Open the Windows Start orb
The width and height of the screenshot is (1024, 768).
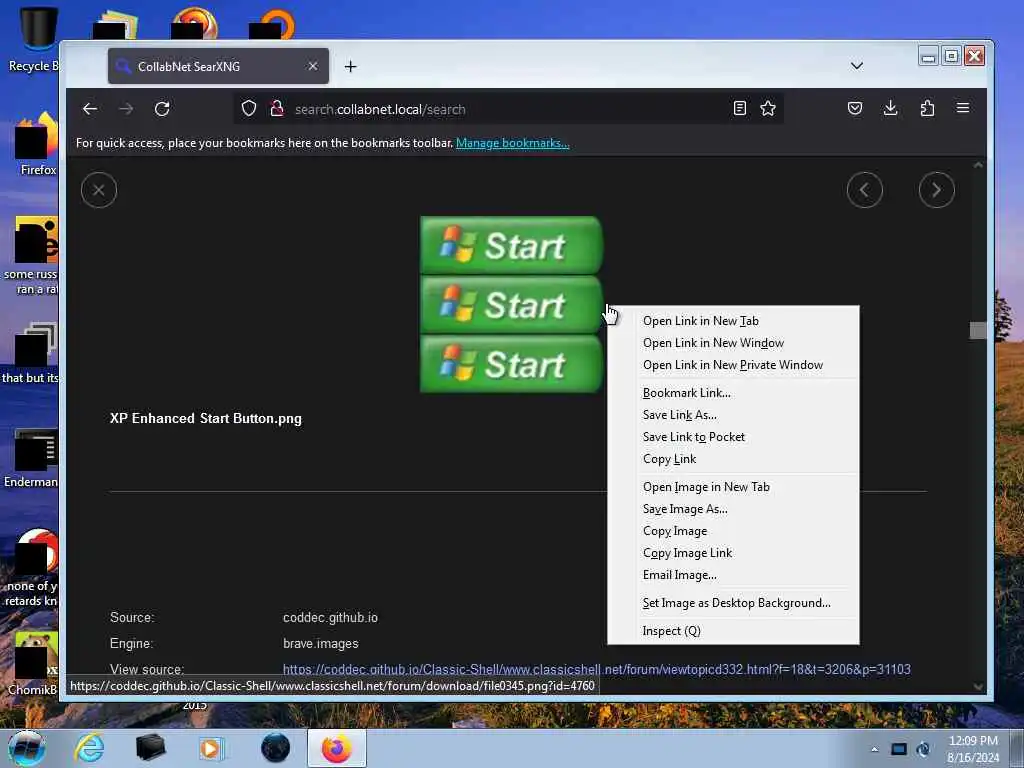[x=27, y=748]
